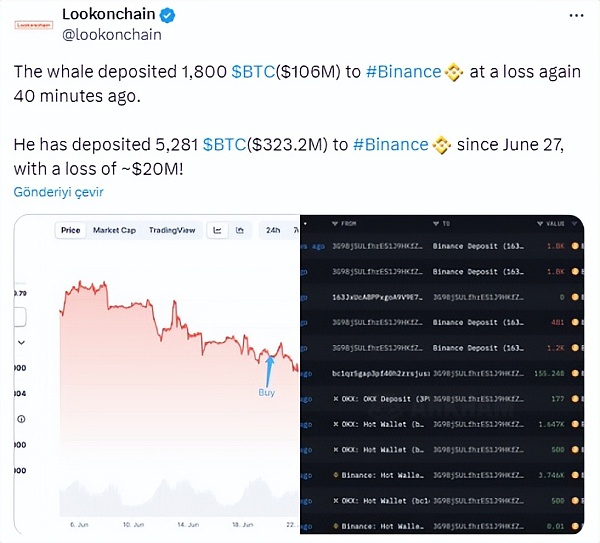Select the candlestick chart icon
This screenshot has height=543, width=600.
click(x=240, y=230)
